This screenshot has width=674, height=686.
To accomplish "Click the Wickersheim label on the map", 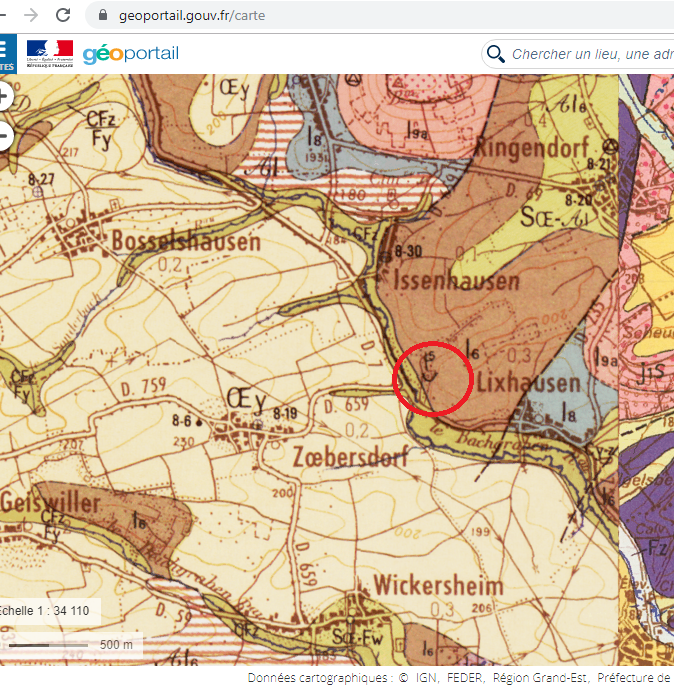I will tap(432, 582).
